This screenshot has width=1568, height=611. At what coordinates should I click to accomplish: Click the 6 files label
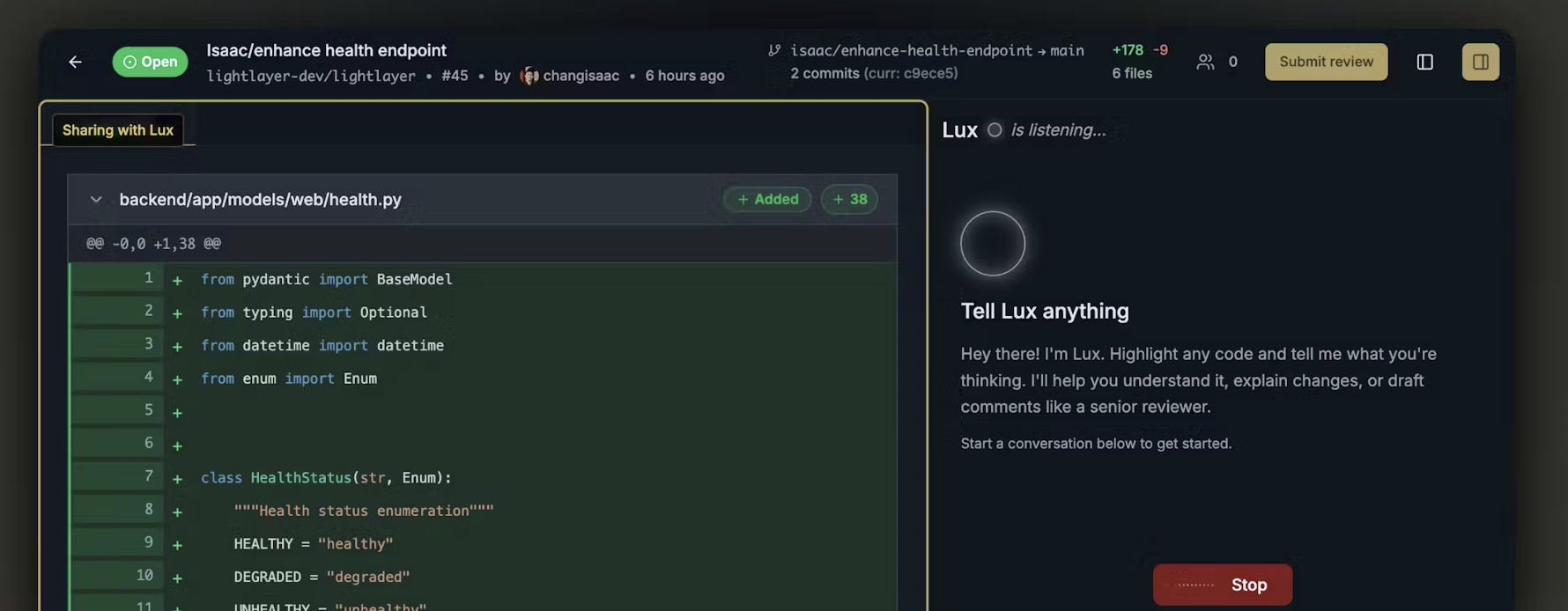coord(1132,73)
